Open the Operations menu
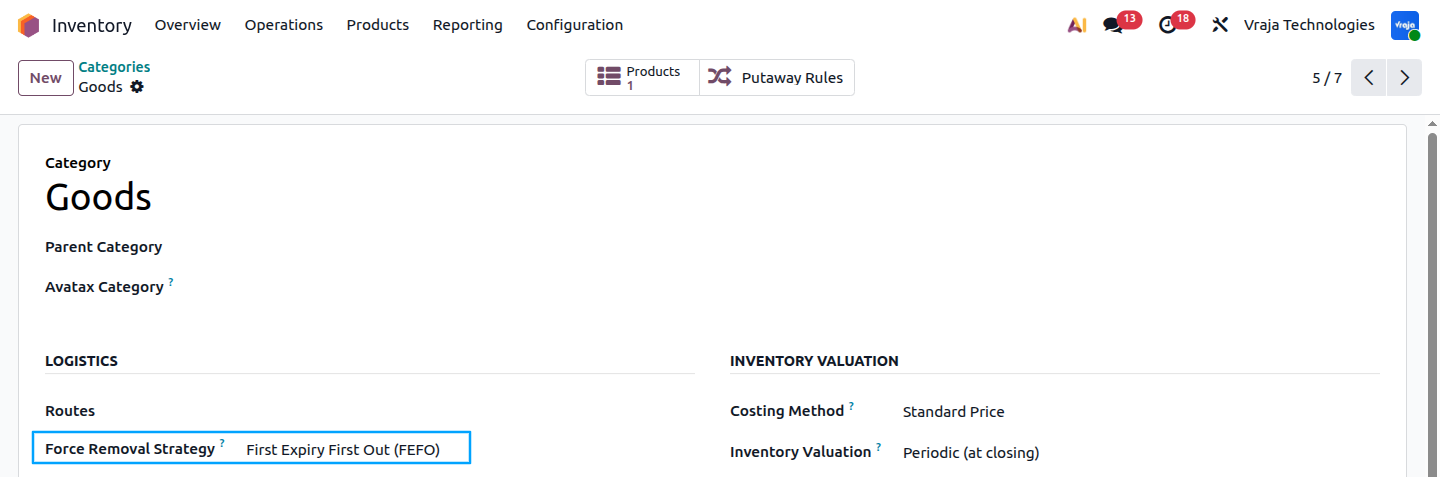The height and width of the screenshot is (477, 1440). pos(284,25)
